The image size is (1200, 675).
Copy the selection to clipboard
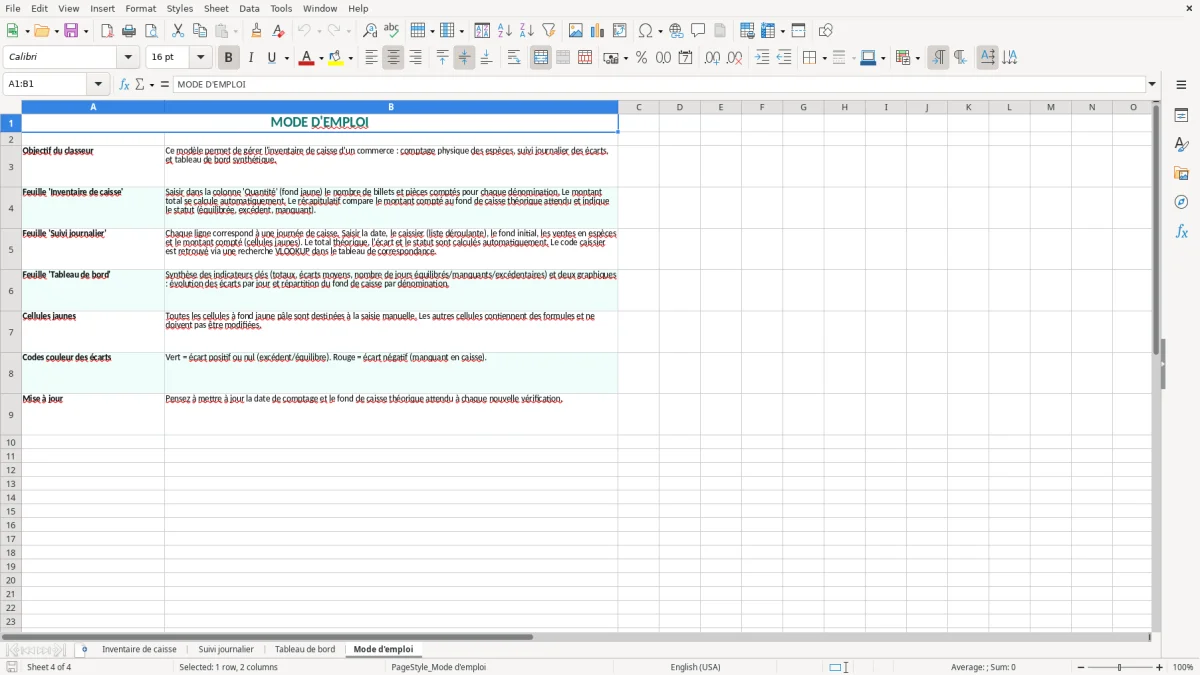(200, 31)
